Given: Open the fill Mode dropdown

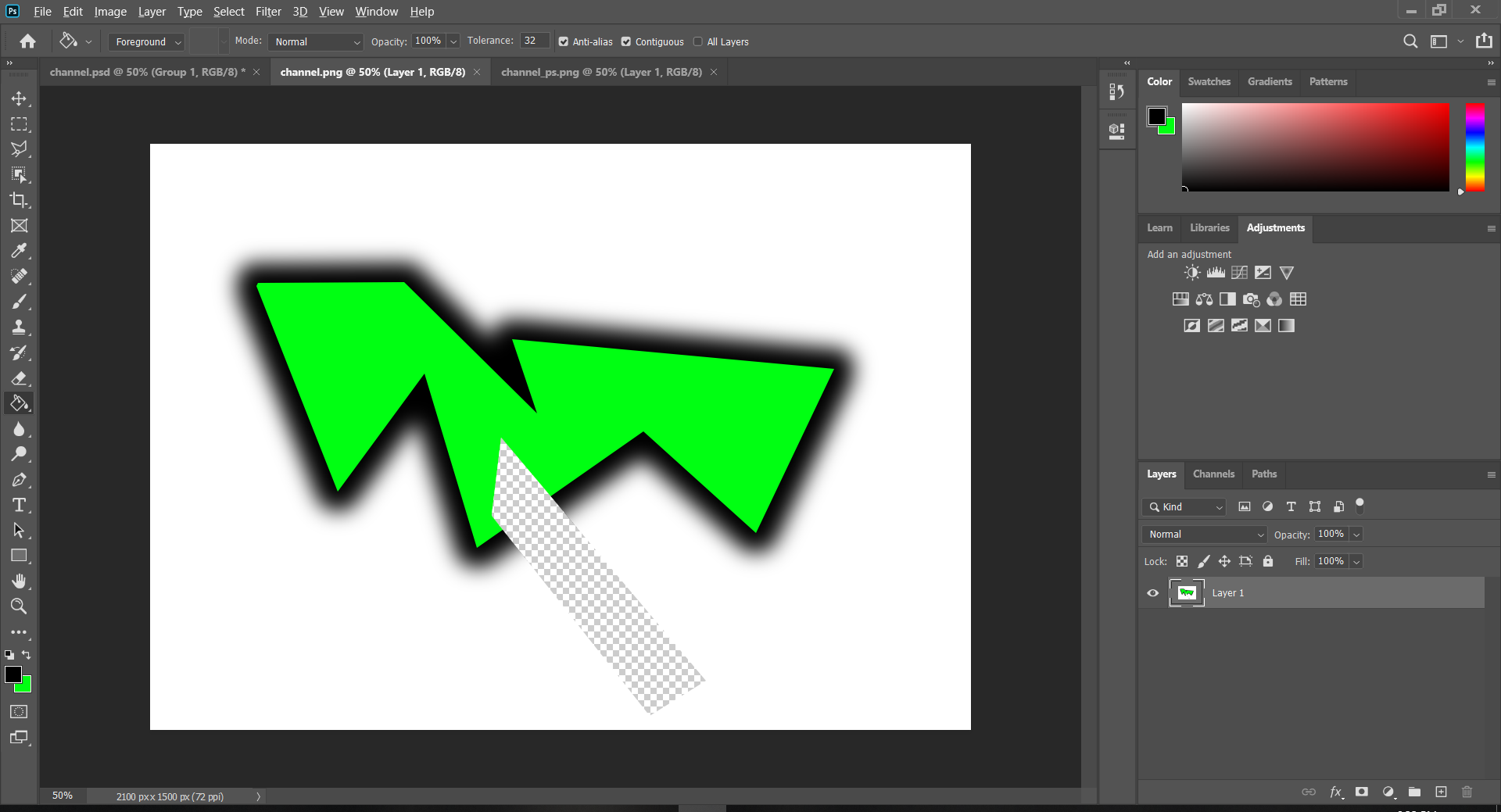Looking at the screenshot, I should (314, 41).
